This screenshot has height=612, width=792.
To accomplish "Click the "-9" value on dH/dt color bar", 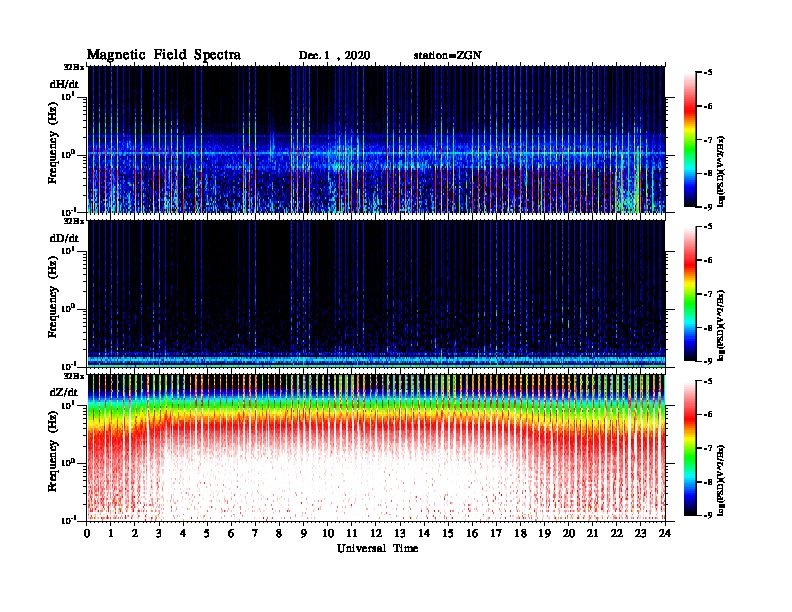I will coord(708,207).
